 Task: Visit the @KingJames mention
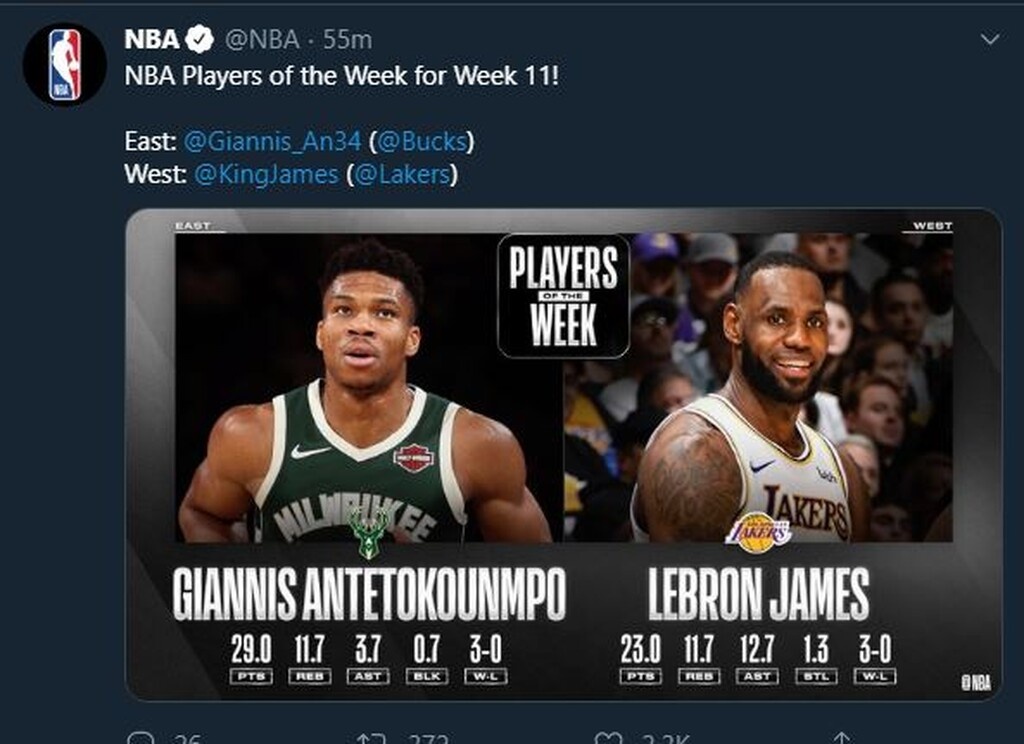265,174
